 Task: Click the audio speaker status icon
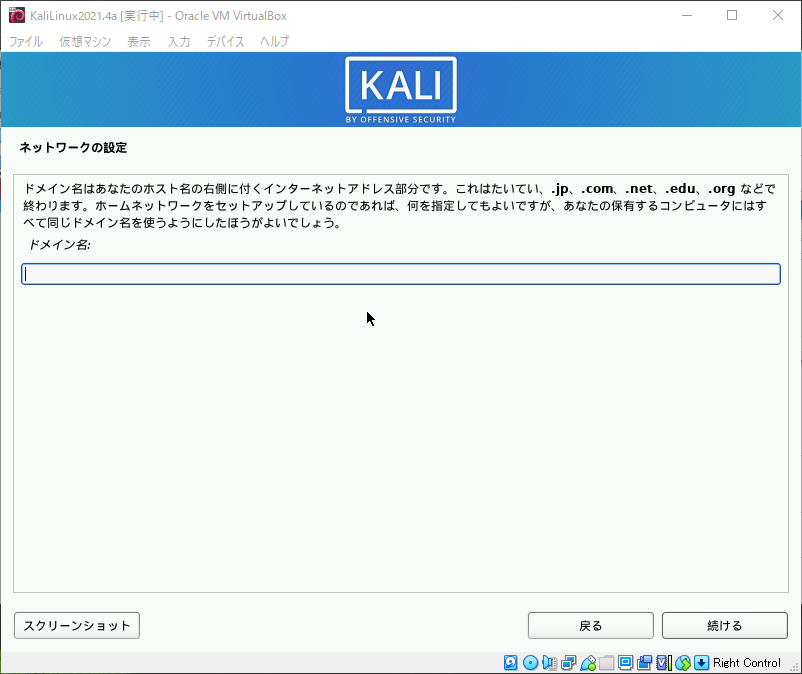tap(549, 663)
